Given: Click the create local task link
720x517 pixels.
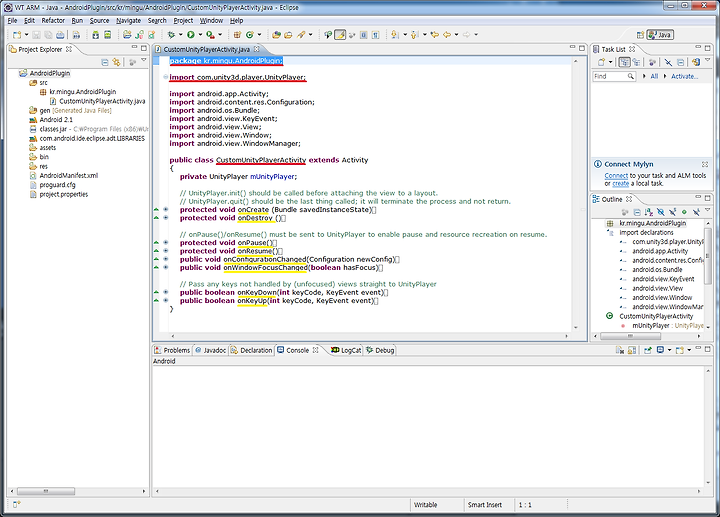Looking at the screenshot, I should click(x=620, y=184).
